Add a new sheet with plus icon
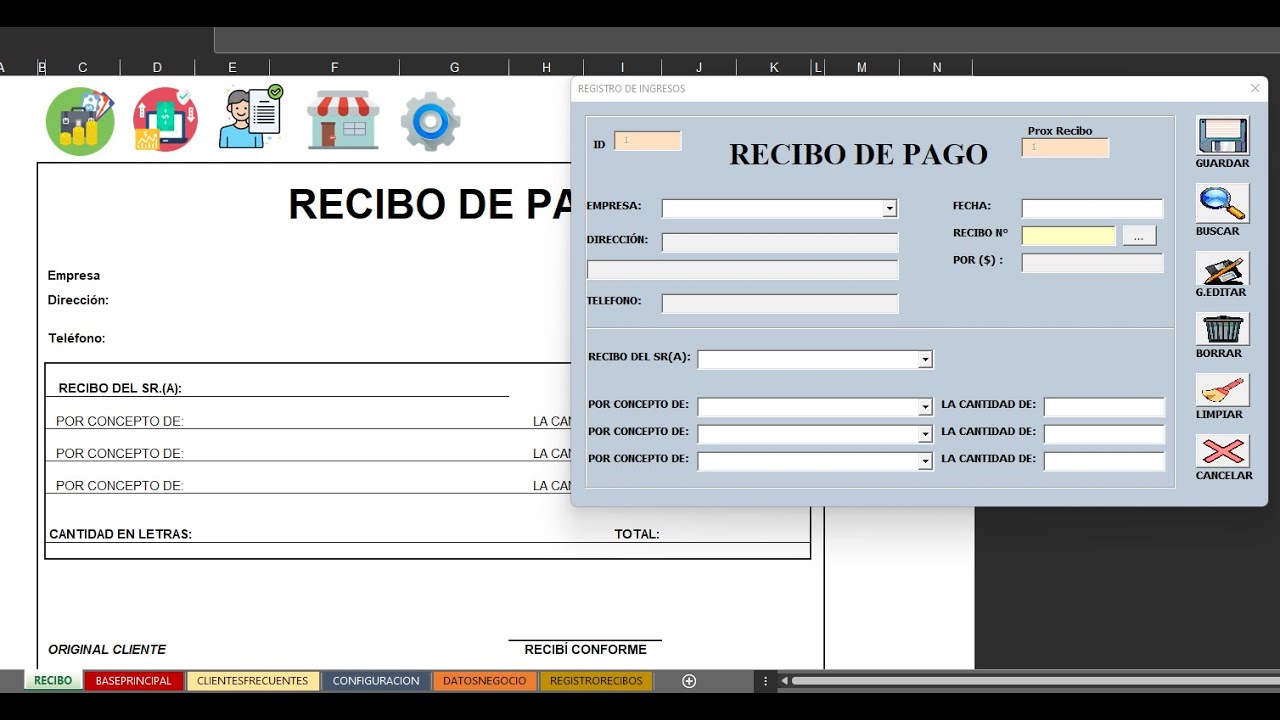The image size is (1280, 720). tap(689, 681)
